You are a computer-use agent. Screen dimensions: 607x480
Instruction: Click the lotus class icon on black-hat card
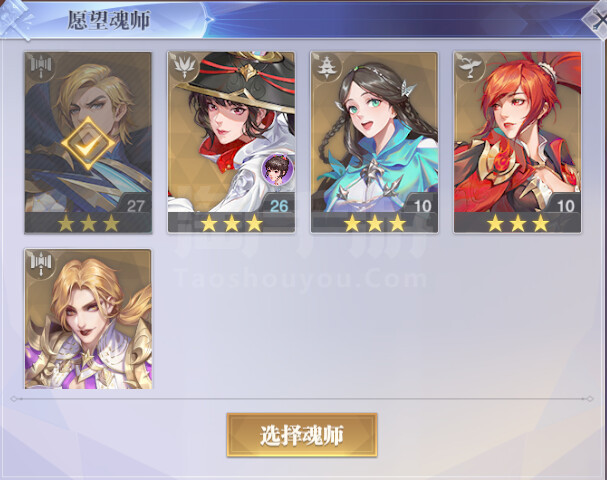(183, 66)
